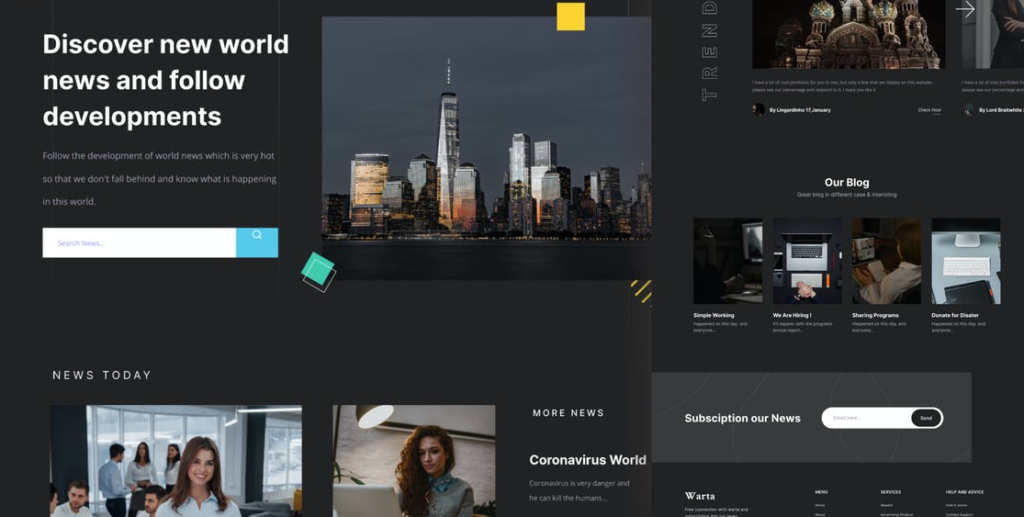Screen dimensions: 1024x517
Task: Open the Home link in footer menu
Action: (x=820, y=505)
